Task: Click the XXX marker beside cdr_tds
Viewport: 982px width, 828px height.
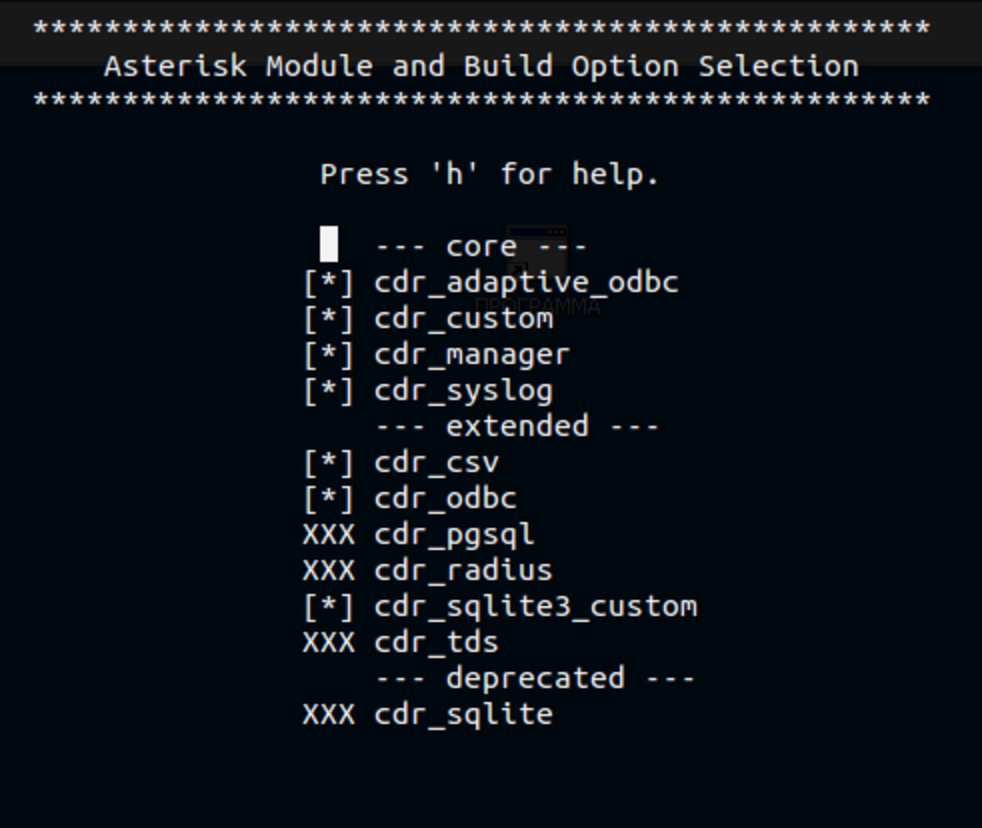Action: 329,643
